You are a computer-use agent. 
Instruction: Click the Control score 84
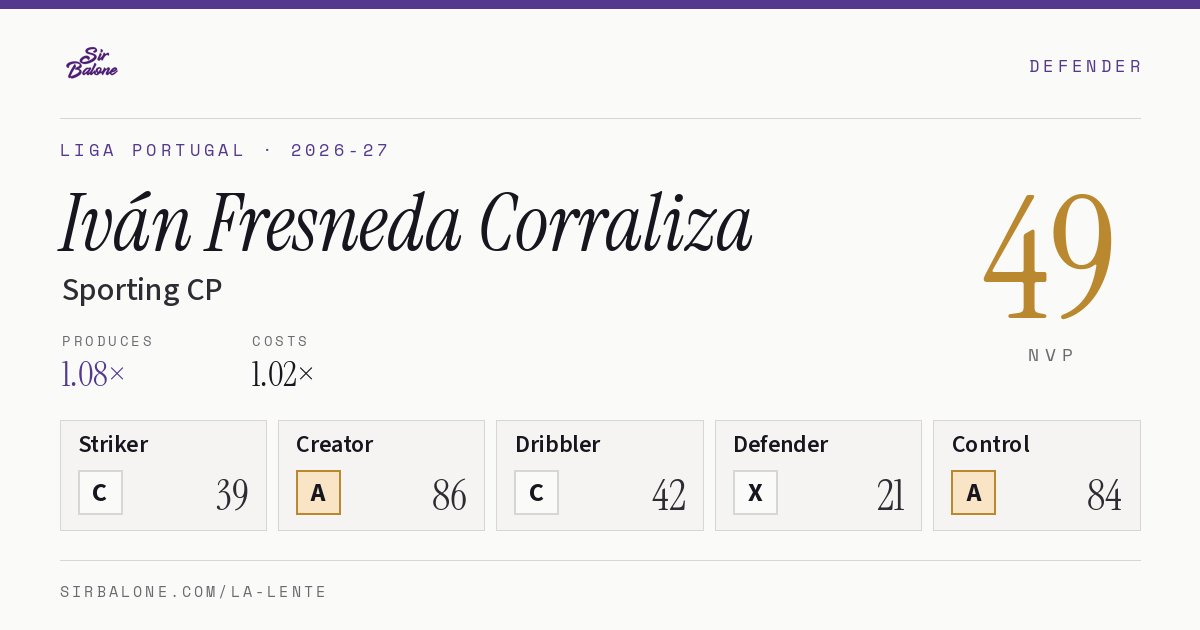pyautogui.click(x=1104, y=495)
